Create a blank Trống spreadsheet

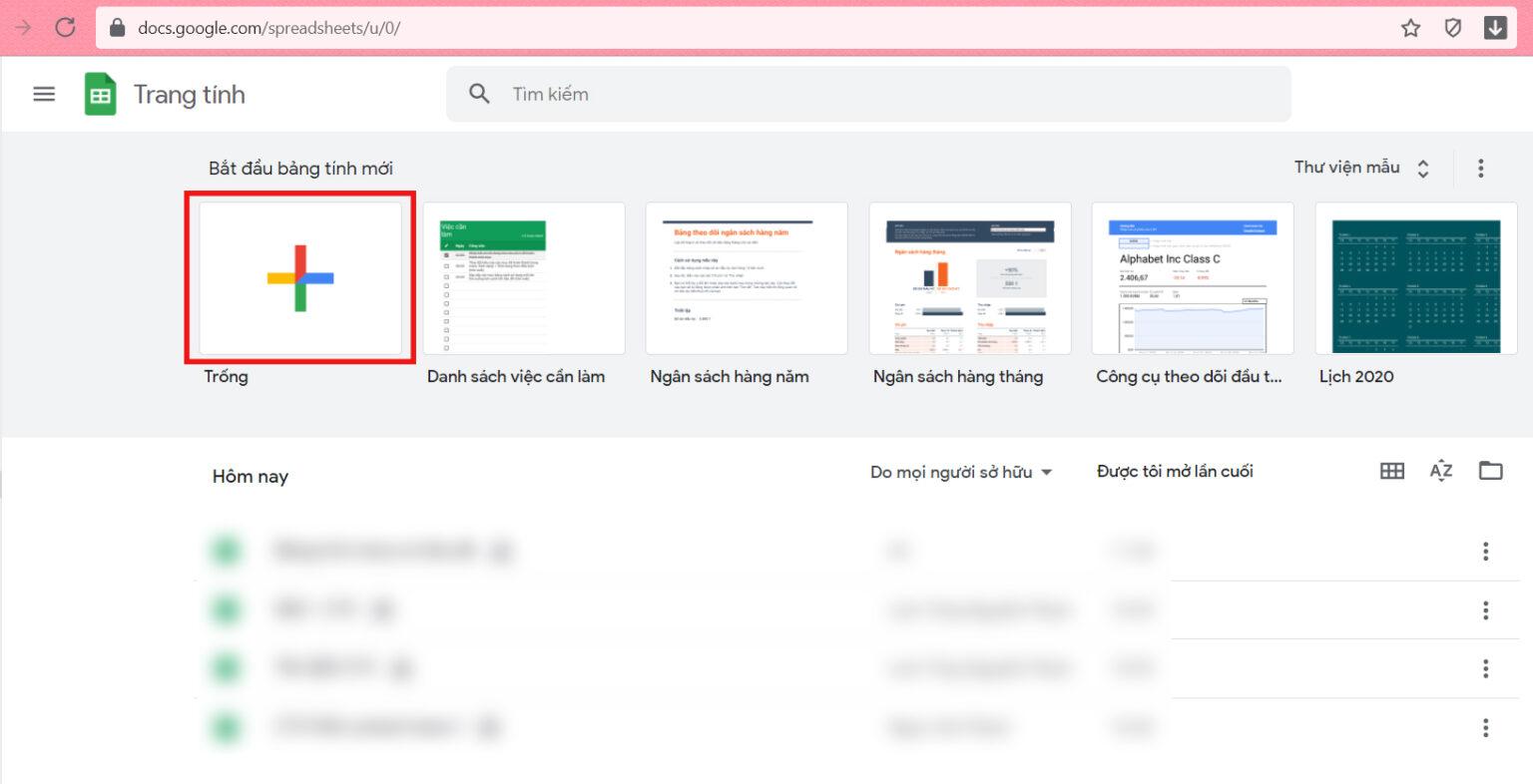pos(300,278)
